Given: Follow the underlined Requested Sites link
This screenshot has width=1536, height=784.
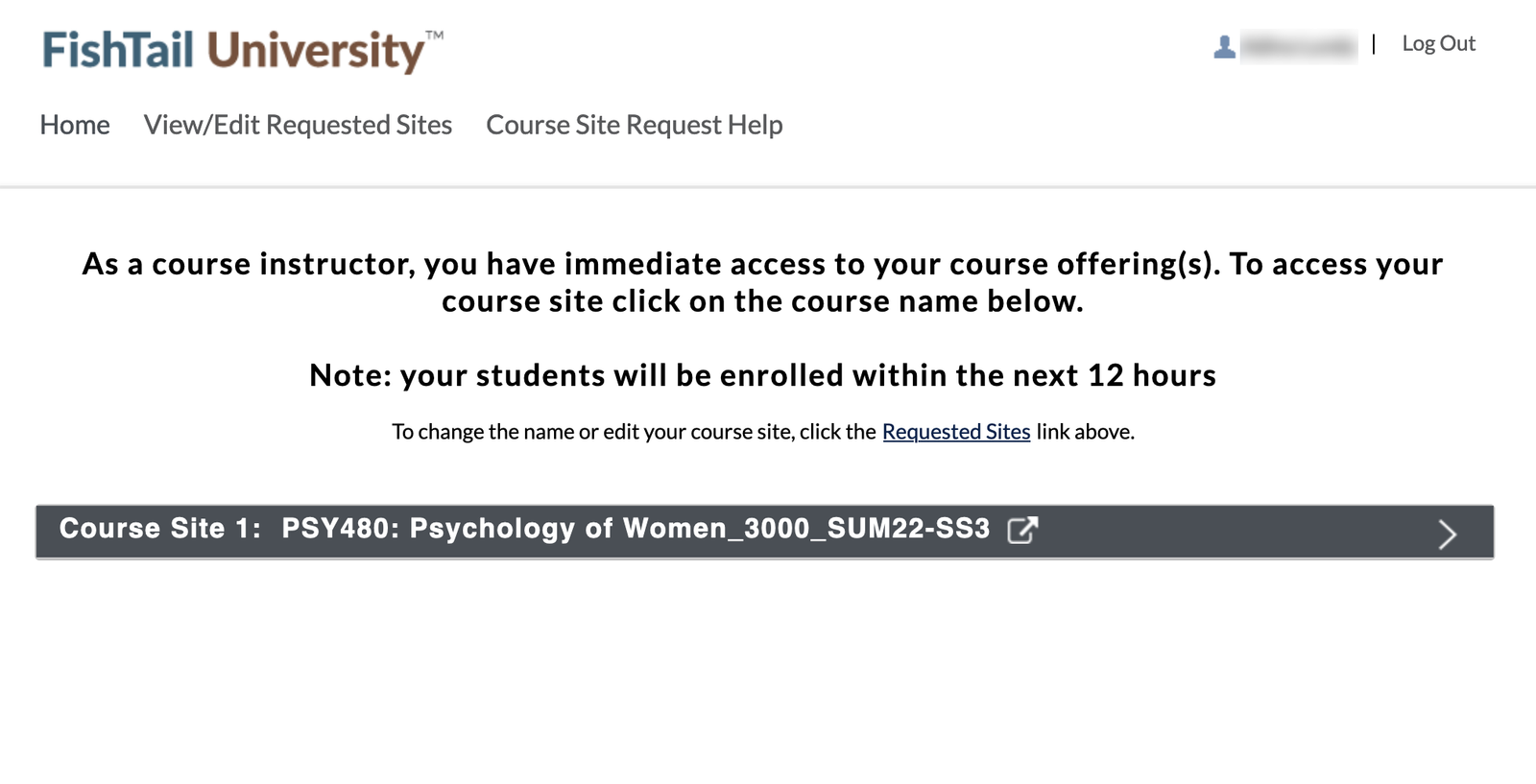Looking at the screenshot, I should (955, 432).
